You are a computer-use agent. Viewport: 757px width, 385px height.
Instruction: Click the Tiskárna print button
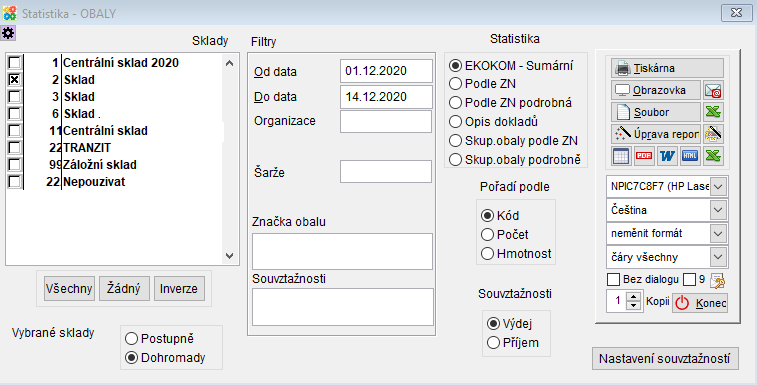point(667,68)
